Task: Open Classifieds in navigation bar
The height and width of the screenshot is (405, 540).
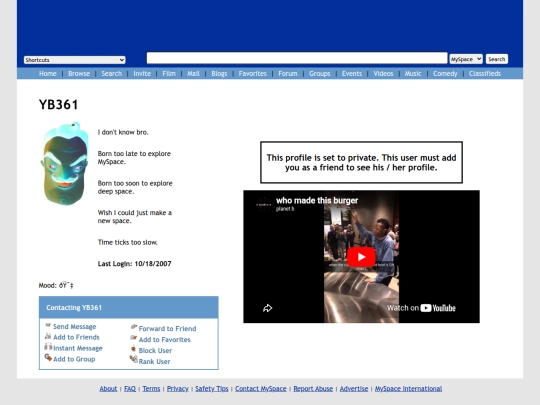Action: point(485,74)
